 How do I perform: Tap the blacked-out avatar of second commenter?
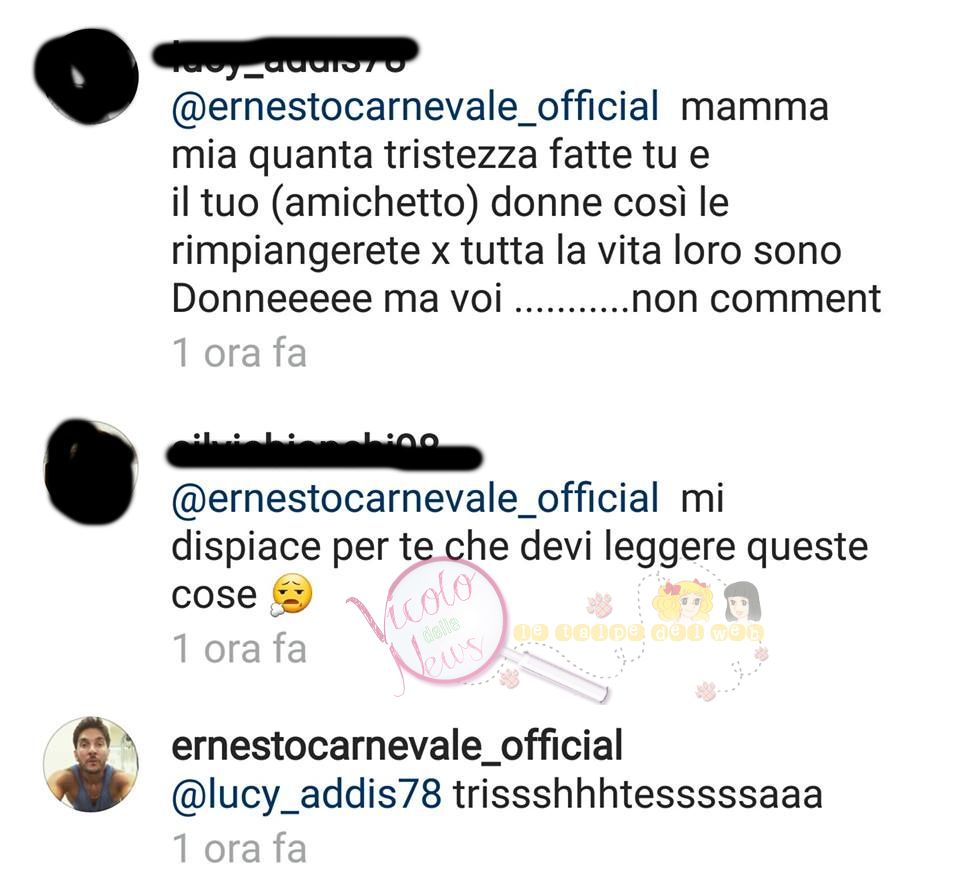[x=91, y=471]
